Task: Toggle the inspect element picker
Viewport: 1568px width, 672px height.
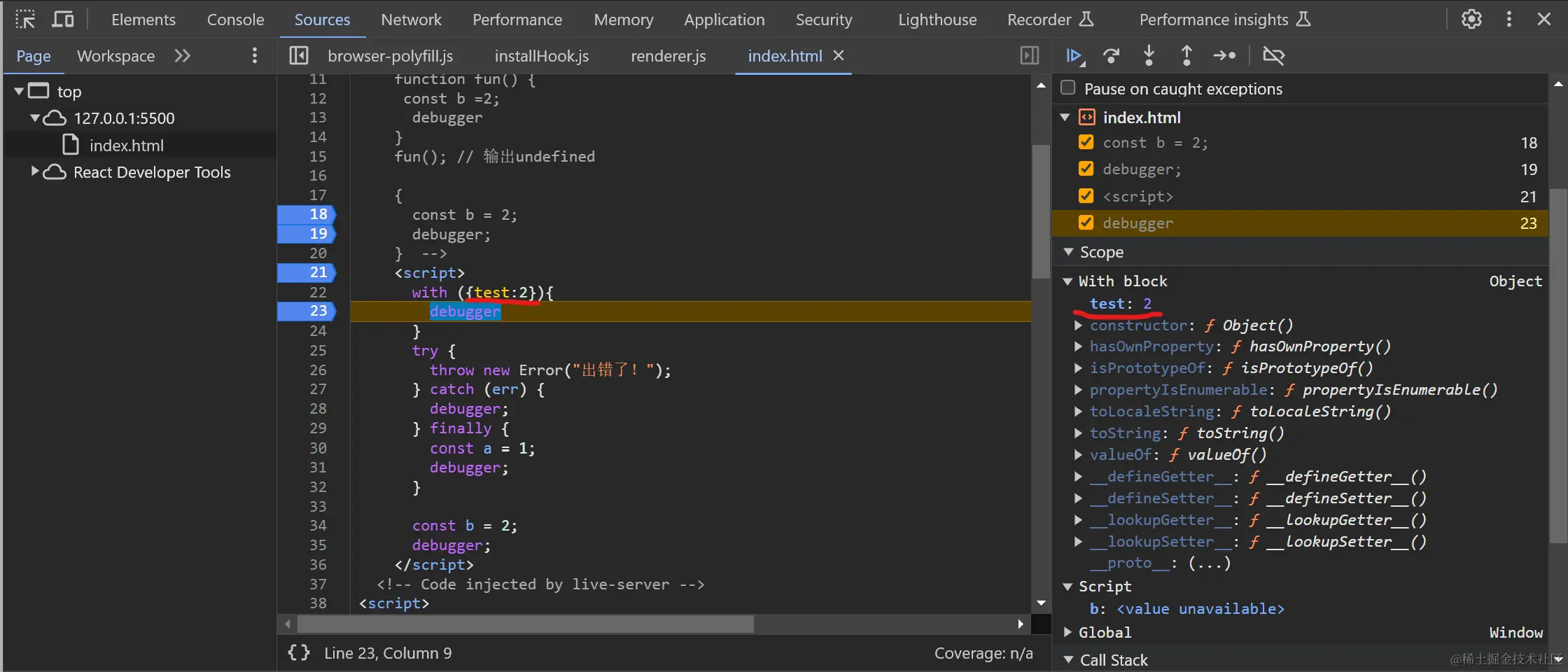Action: tap(25, 20)
